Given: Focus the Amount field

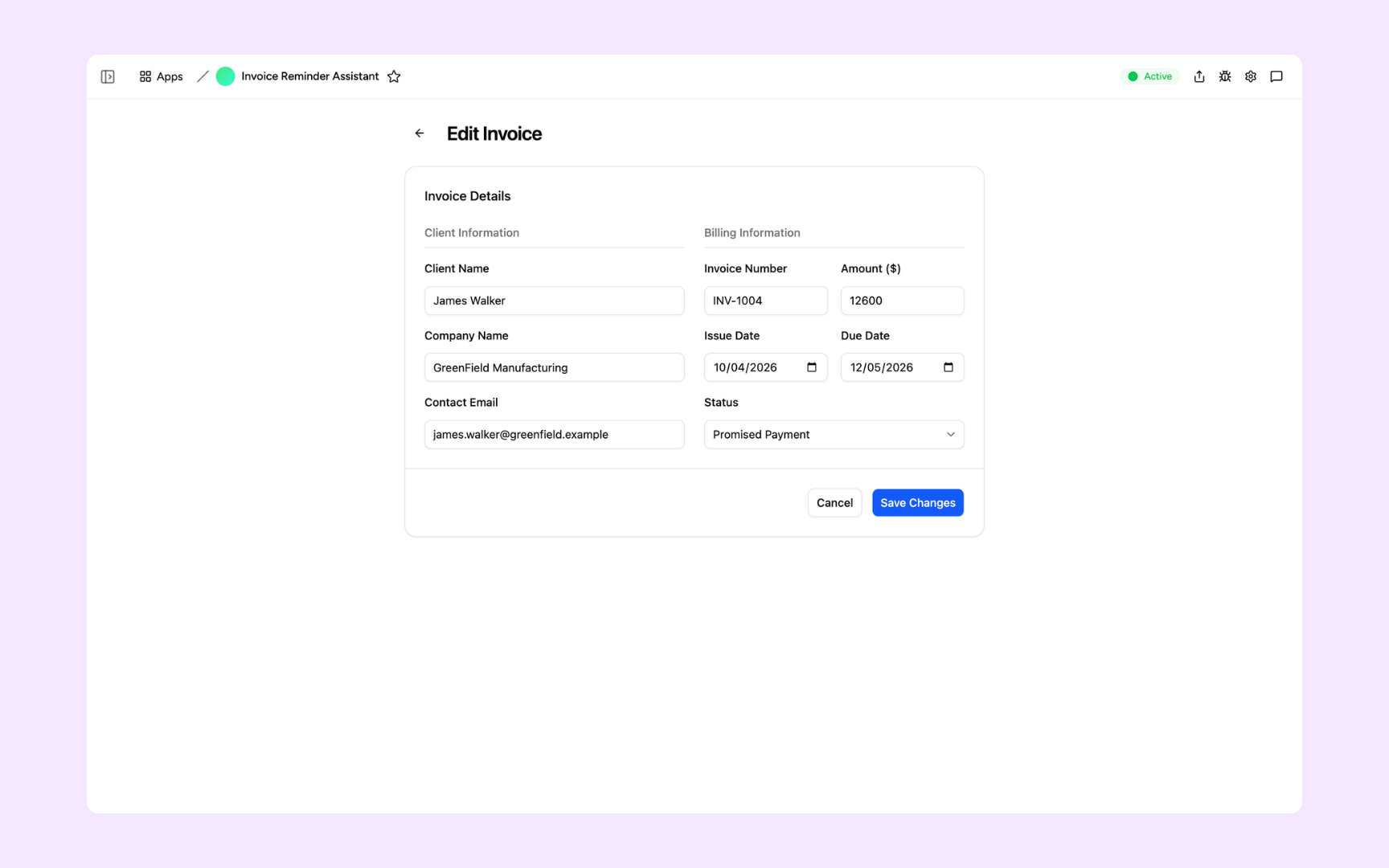Looking at the screenshot, I should (903, 301).
